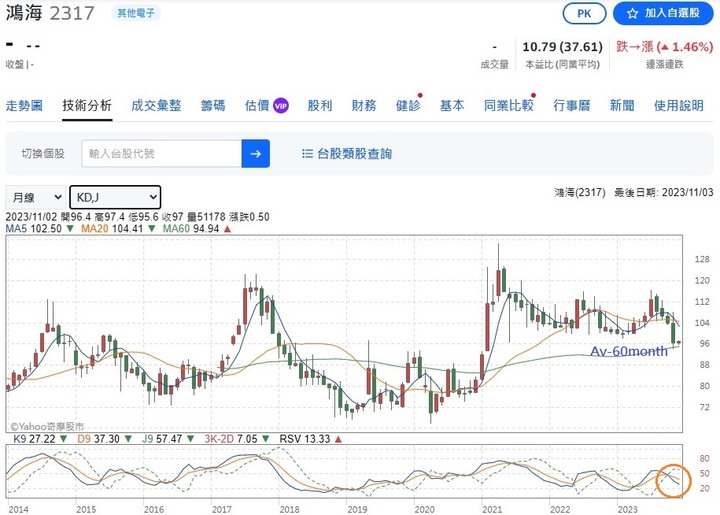Expand the KD,J indicator dropdown
The height and width of the screenshot is (515, 720).
pyautogui.click(x=115, y=197)
